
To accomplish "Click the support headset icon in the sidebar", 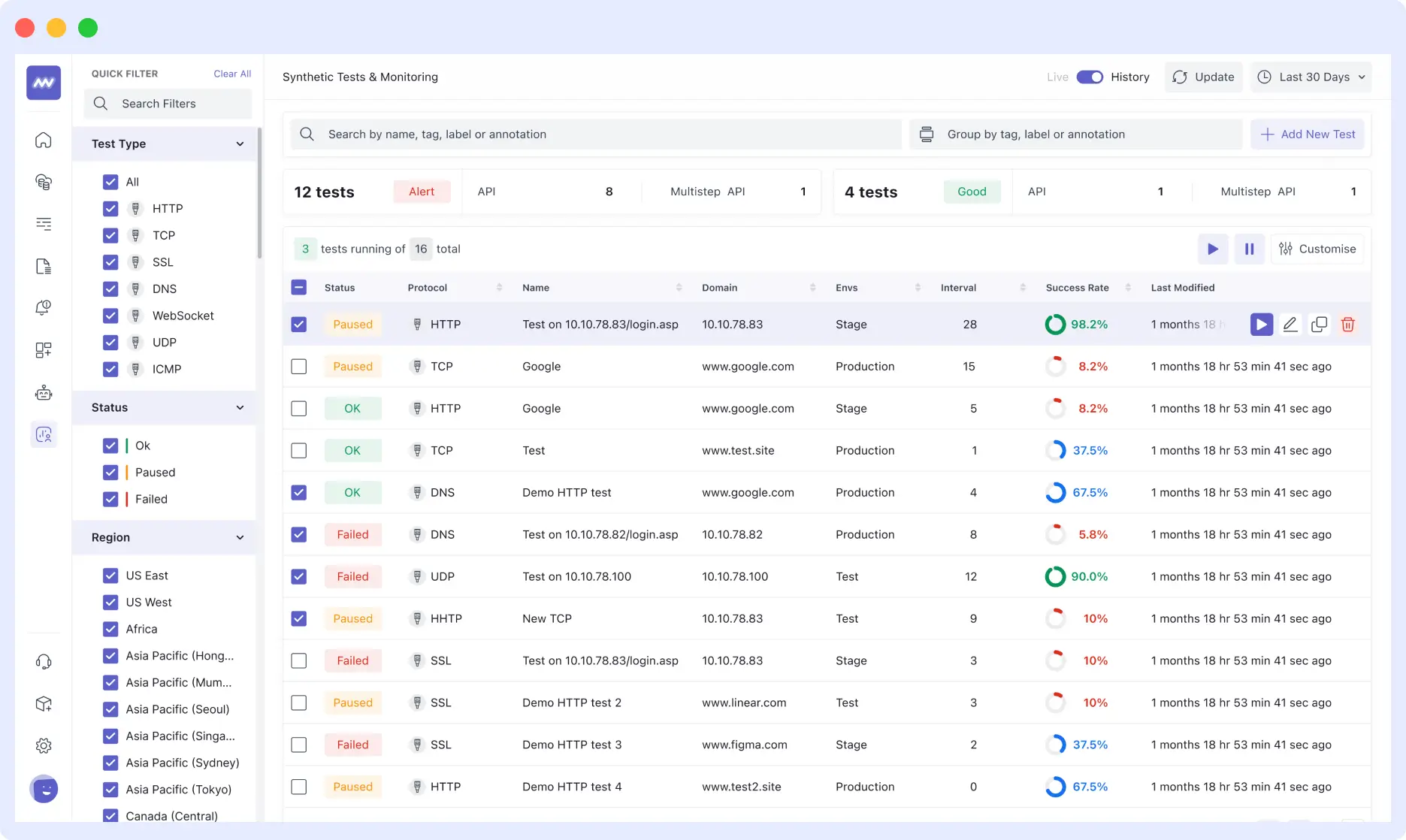I will point(44,661).
